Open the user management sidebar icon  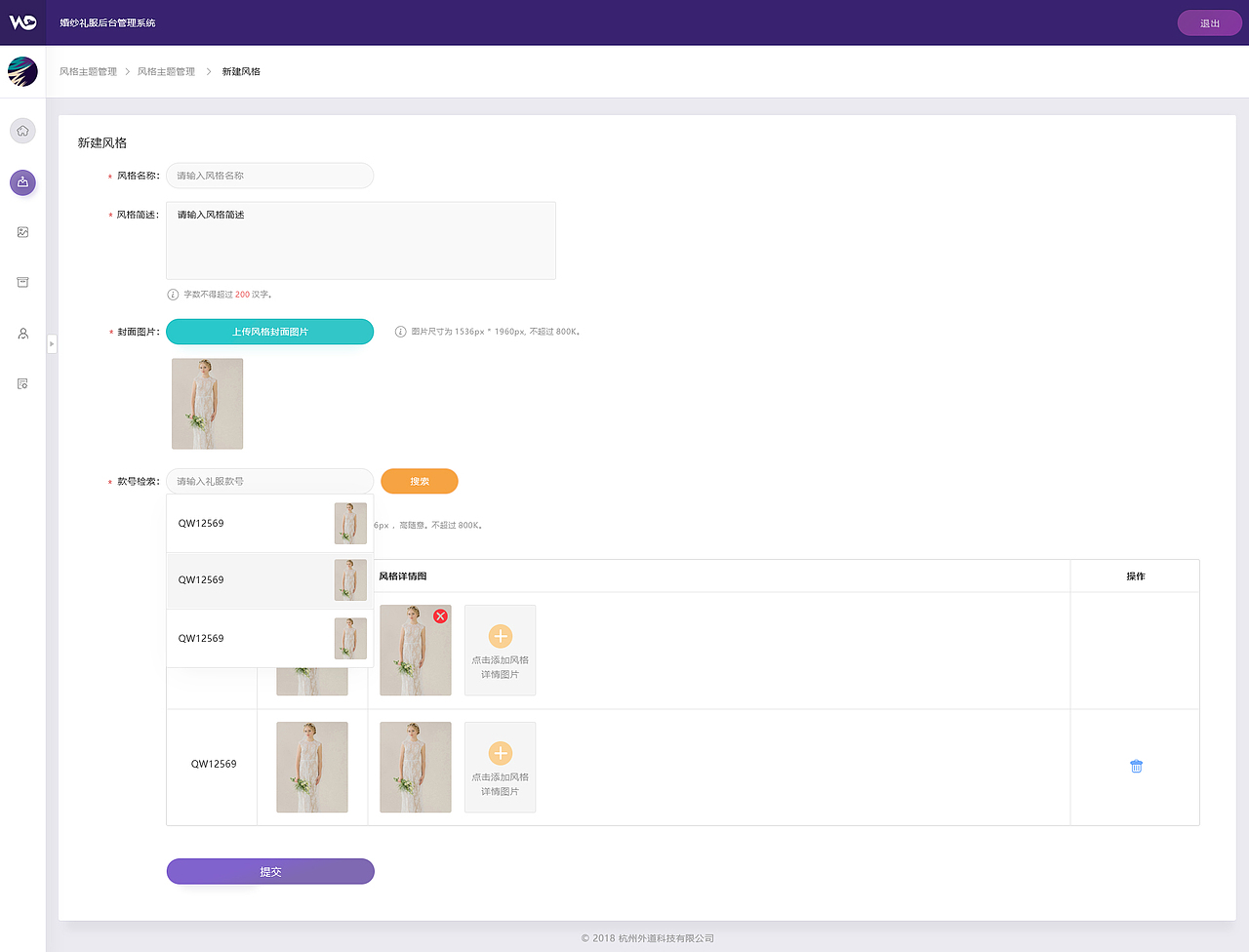22,334
